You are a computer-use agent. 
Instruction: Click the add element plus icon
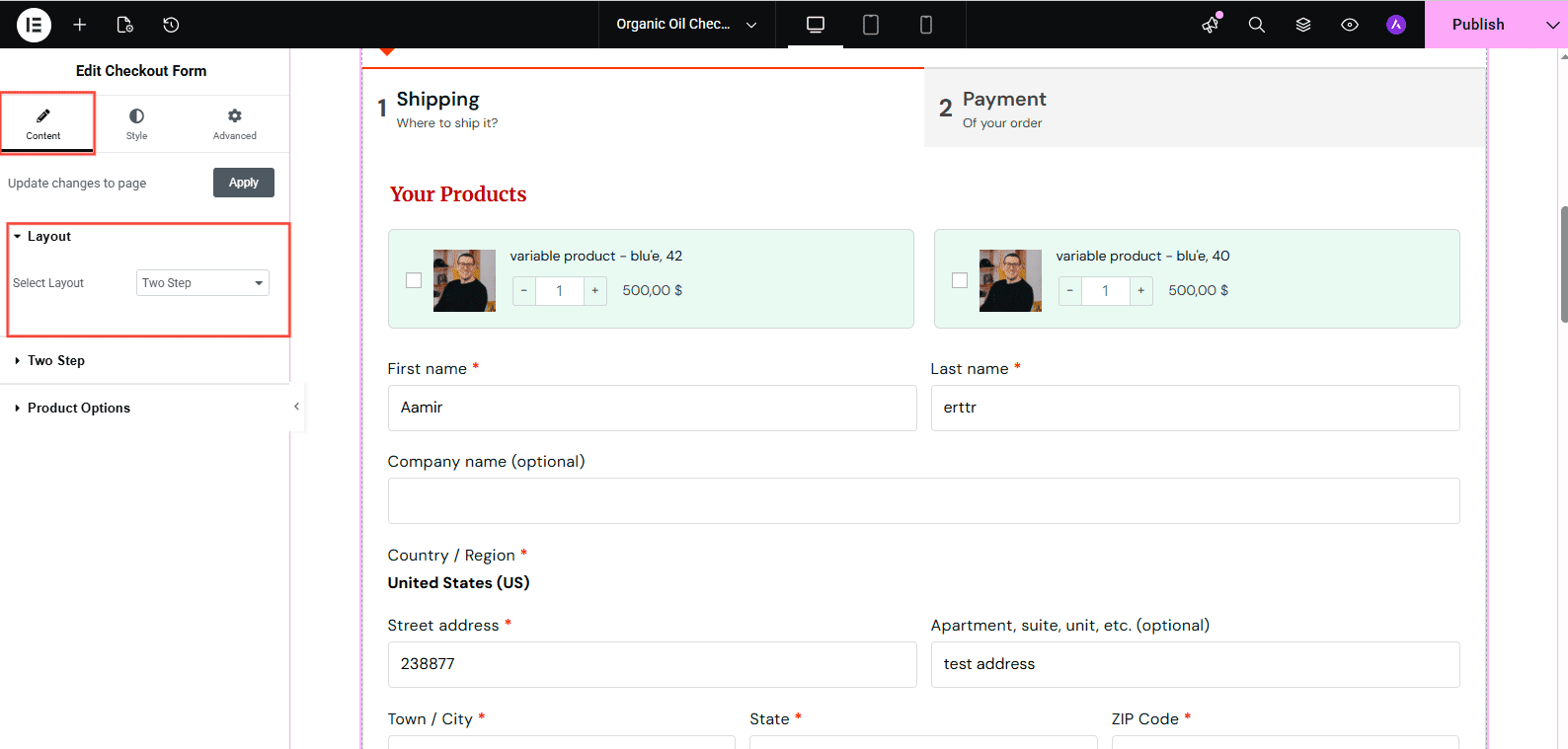pyautogui.click(x=80, y=25)
